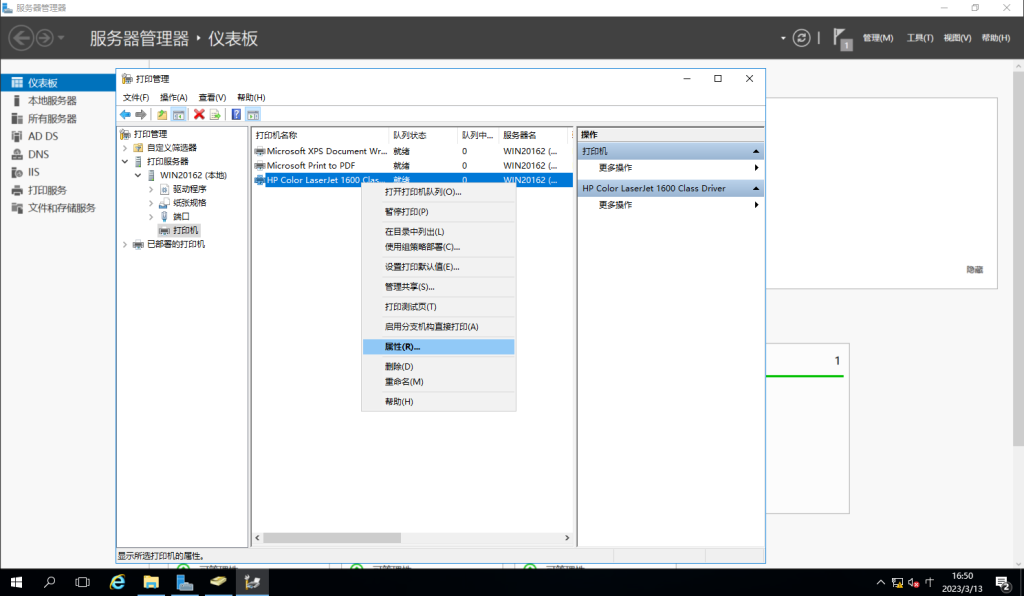This screenshot has height=596, width=1024.
Task: Toggle the show/hide console tree toolbar icon
Action: pos(178,115)
